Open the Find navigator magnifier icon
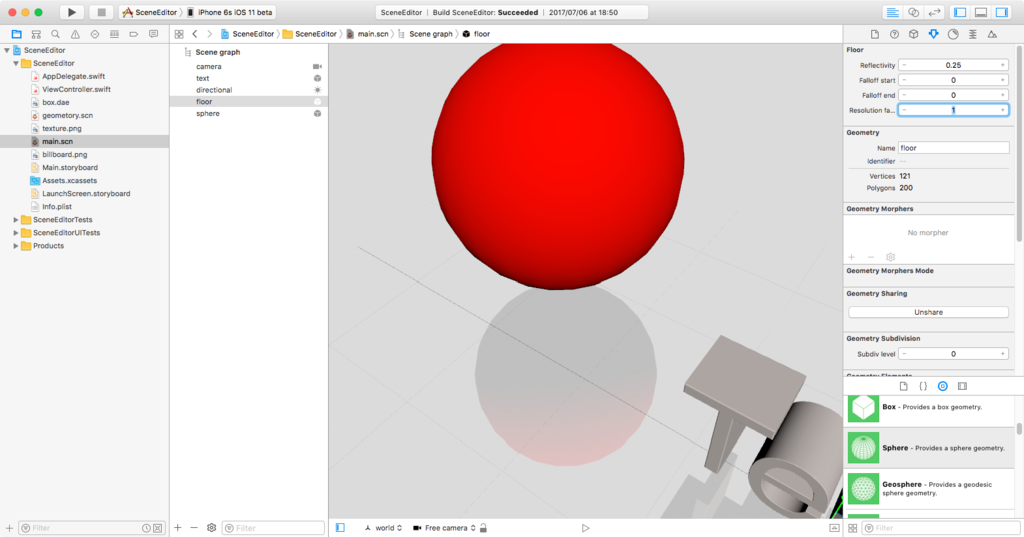 coord(56,34)
